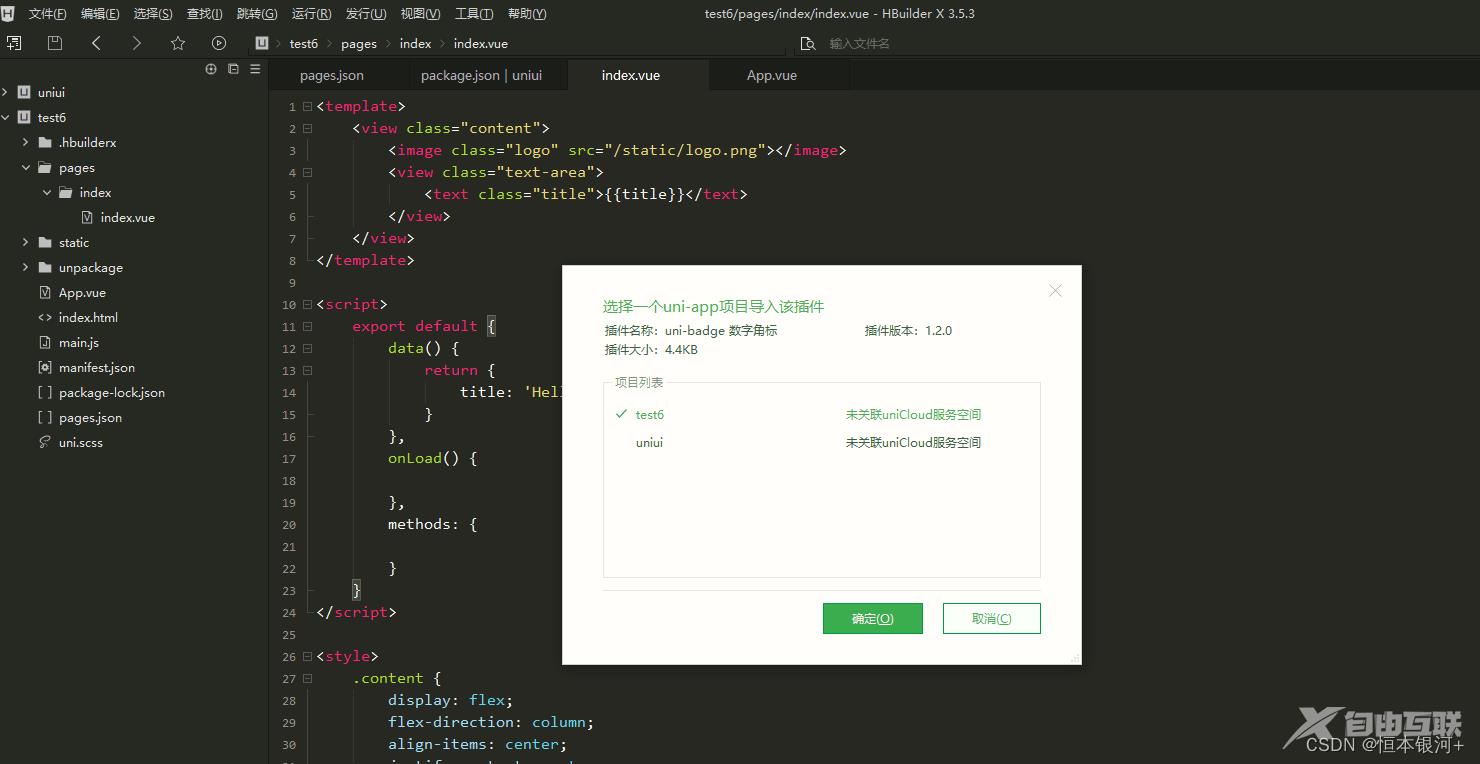This screenshot has height=764, width=1480.
Task: Collapse the test6 project in tree
Action: tap(5, 117)
